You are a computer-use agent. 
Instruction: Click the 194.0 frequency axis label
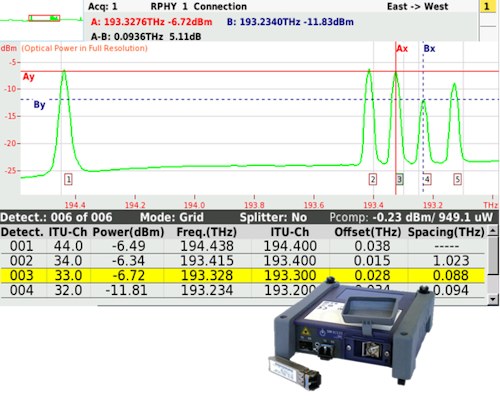coord(194,205)
